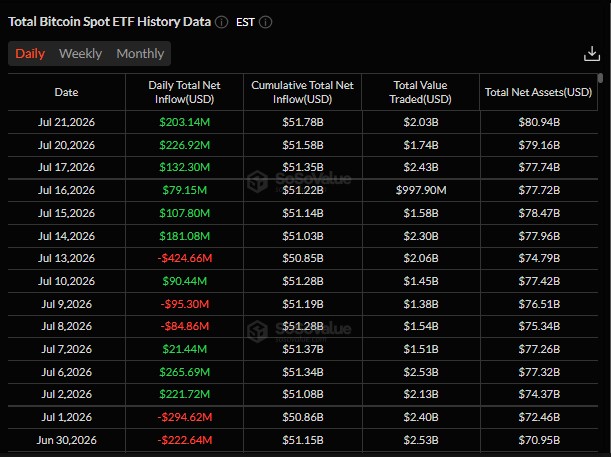Click the $79.15M inflow value

[185, 190]
